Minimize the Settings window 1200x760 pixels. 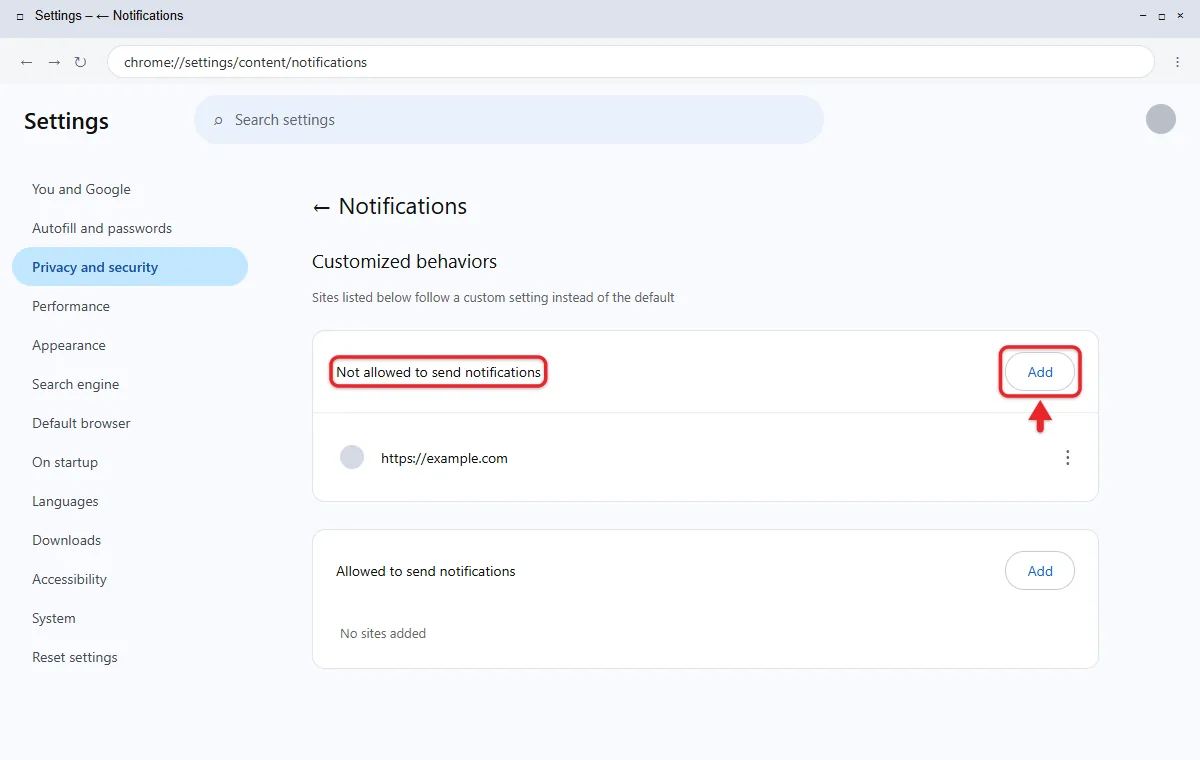coord(1144,16)
